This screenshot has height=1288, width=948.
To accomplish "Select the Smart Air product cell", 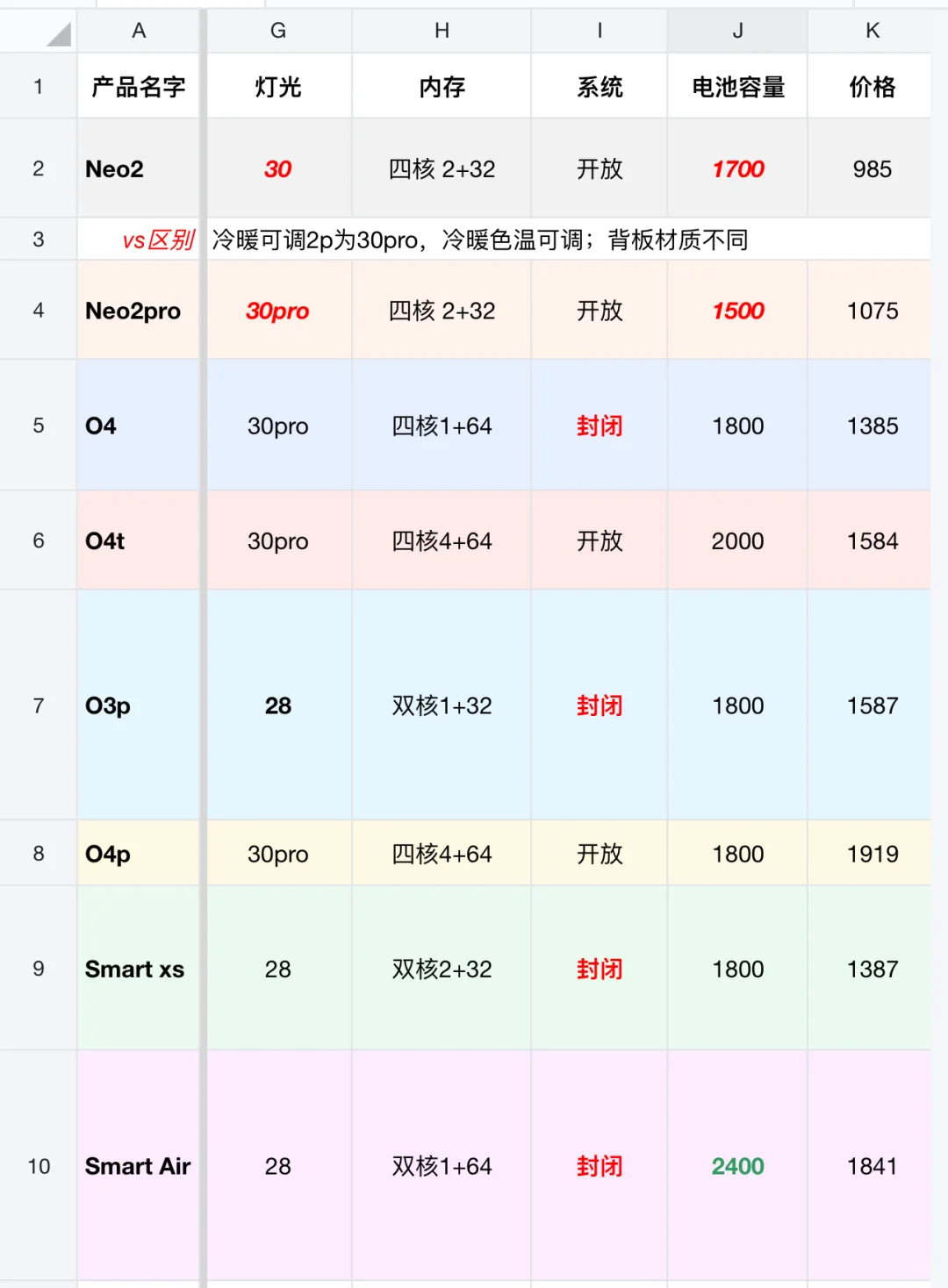I will (x=139, y=1166).
